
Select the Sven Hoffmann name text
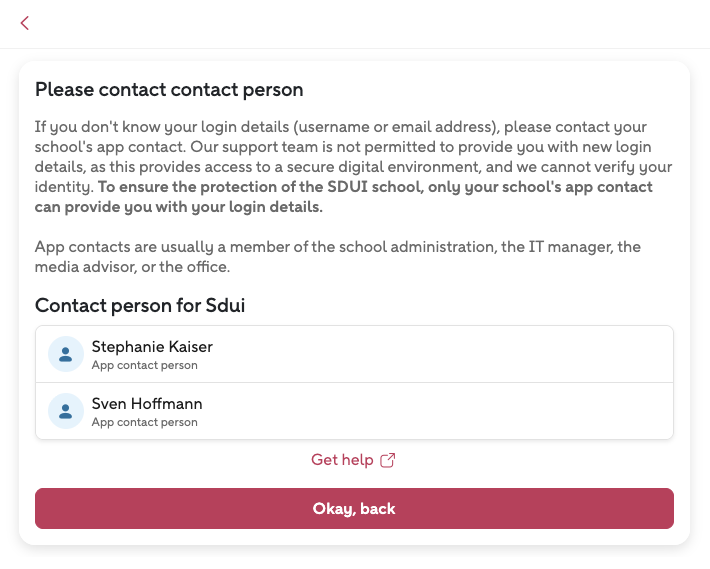point(147,404)
